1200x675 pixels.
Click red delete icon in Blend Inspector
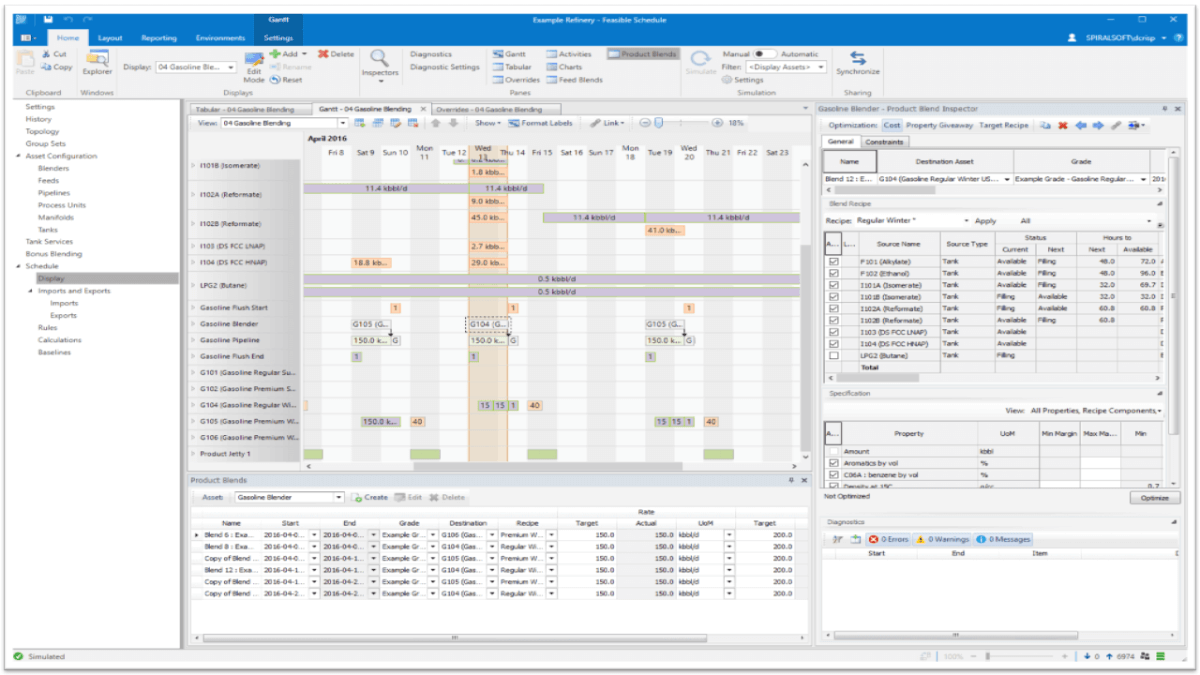(x=1063, y=125)
